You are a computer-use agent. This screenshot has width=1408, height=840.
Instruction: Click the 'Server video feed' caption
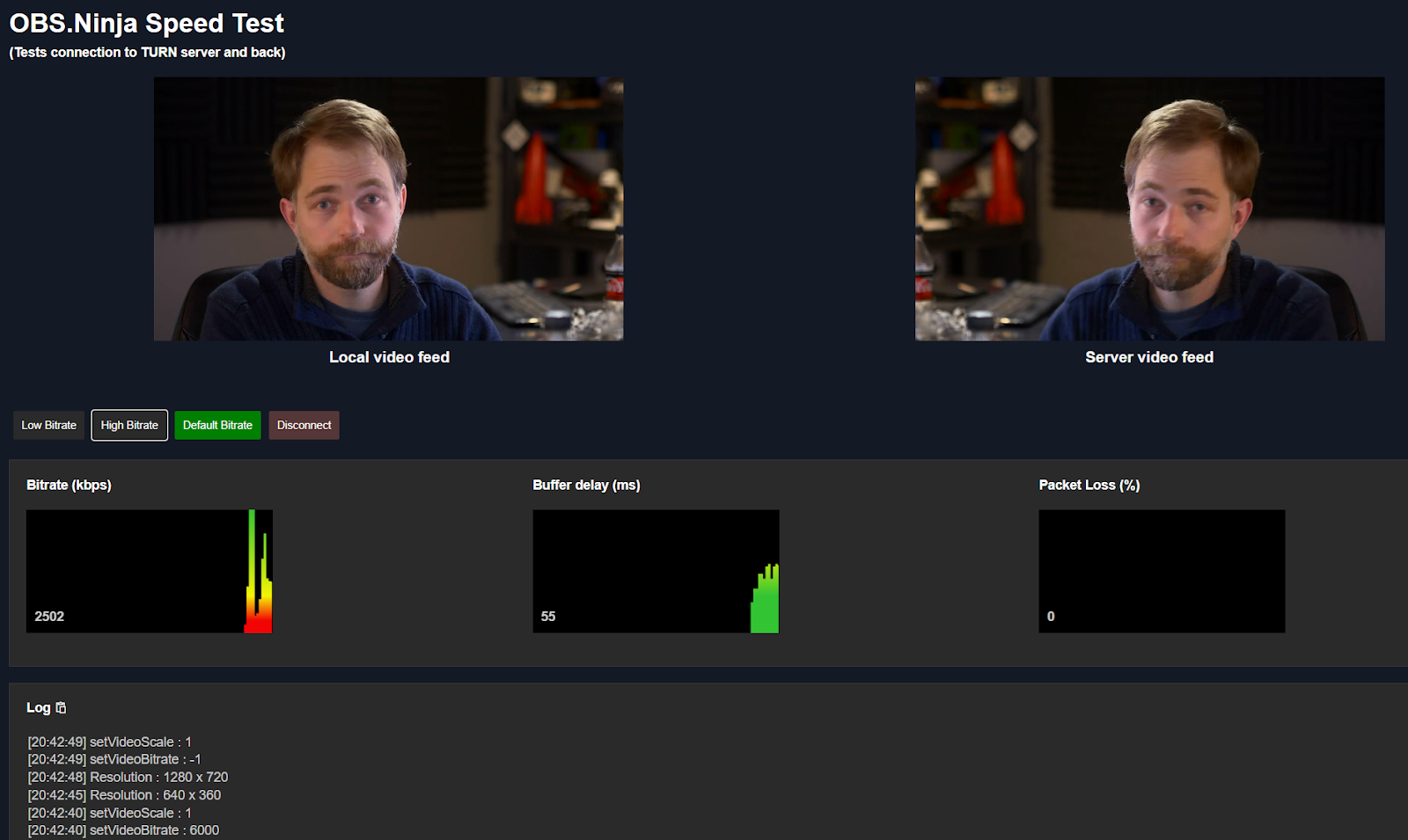(x=1149, y=357)
